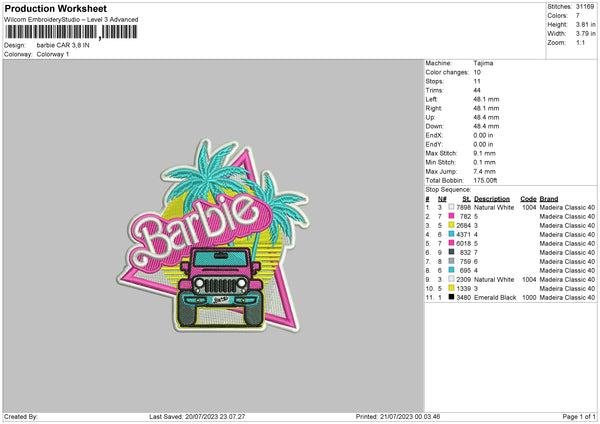Image resolution: width=600 pixels, height=424 pixels.
Task: Select the Min Stitch value 0.1 mm
Action: pos(484,162)
